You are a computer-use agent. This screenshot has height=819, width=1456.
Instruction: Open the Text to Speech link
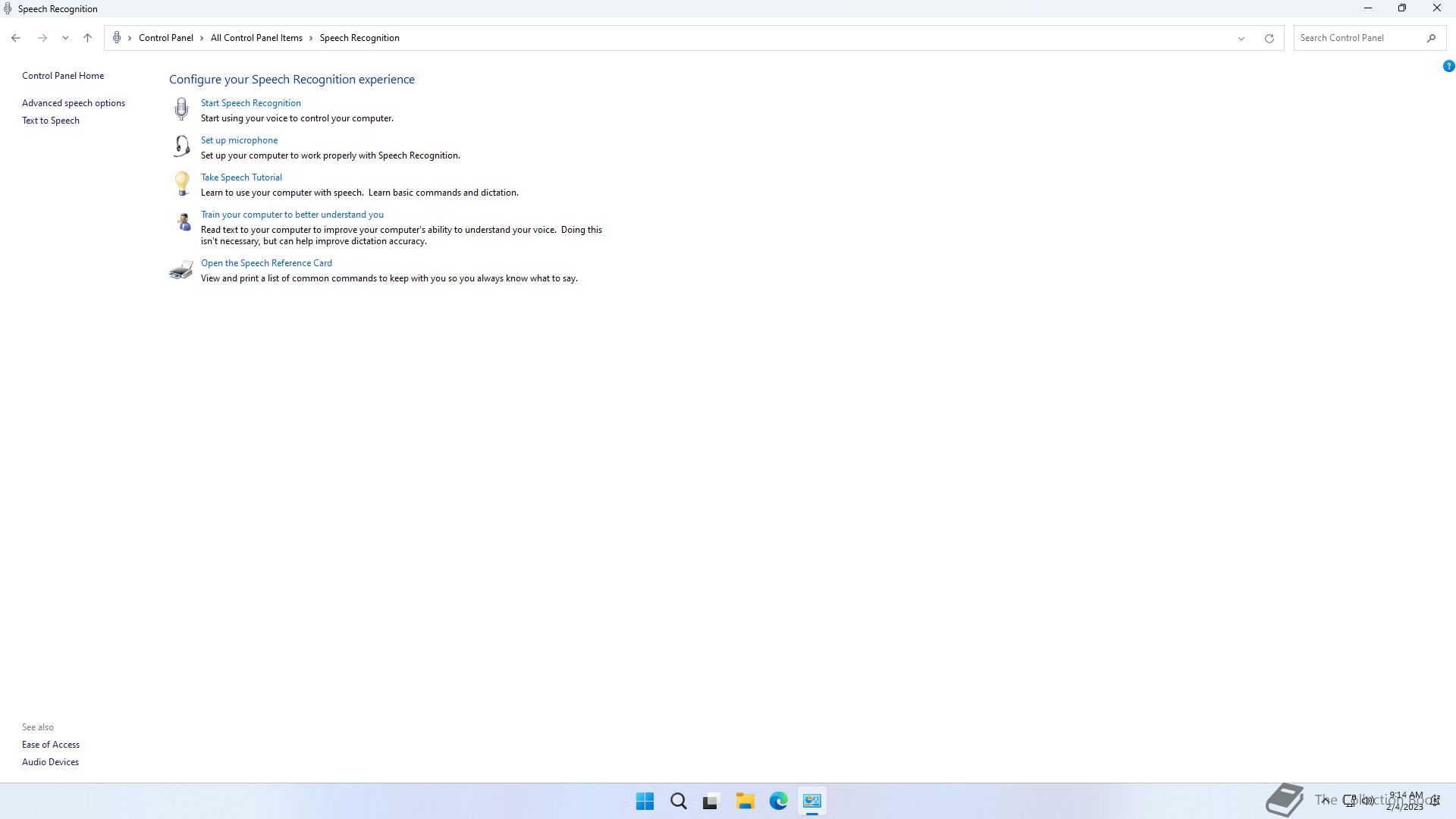point(51,121)
